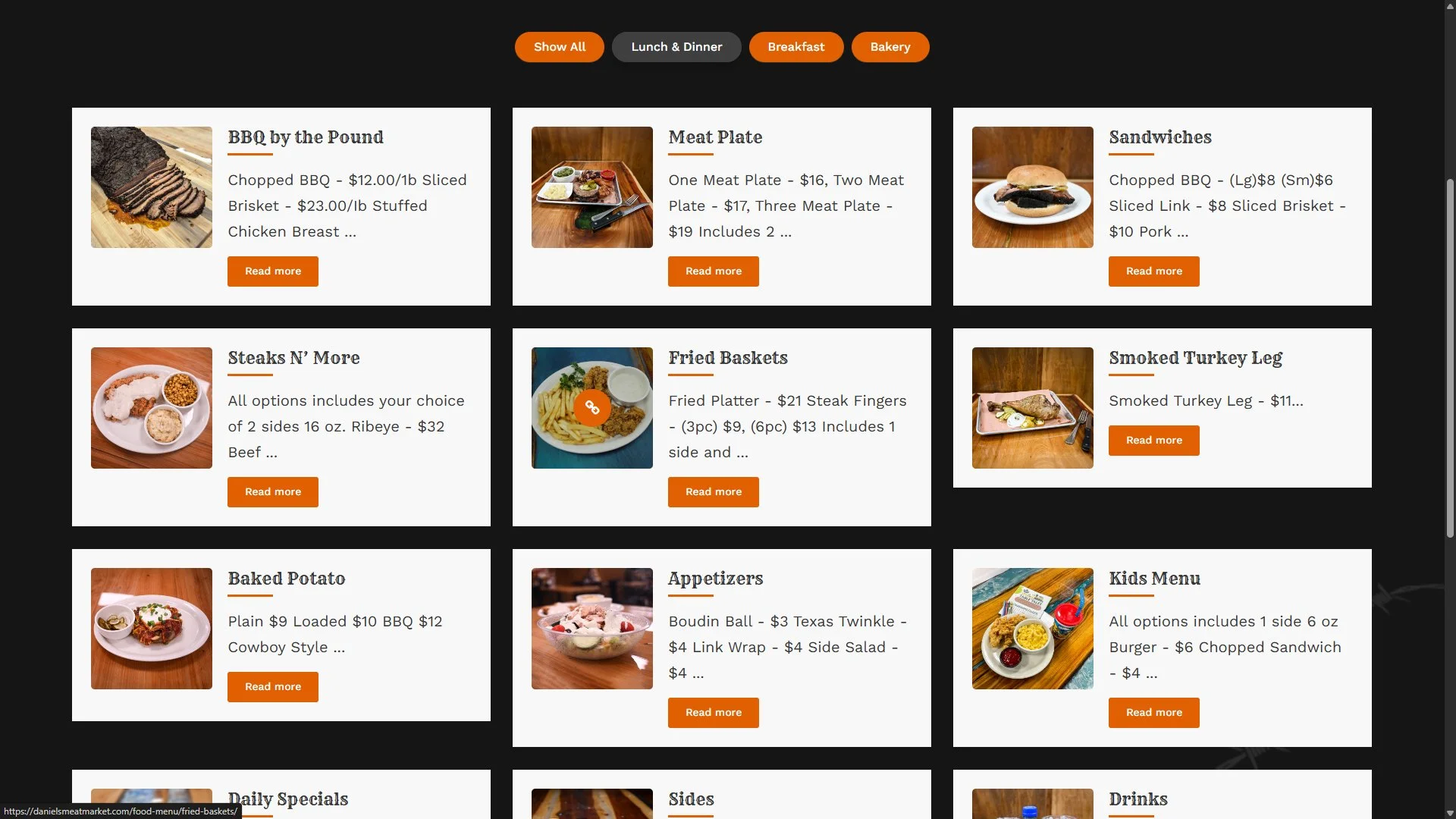This screenshot has width=1456, height=819.
Task: Select the Show All filter
Action: (x=560, y=47)
